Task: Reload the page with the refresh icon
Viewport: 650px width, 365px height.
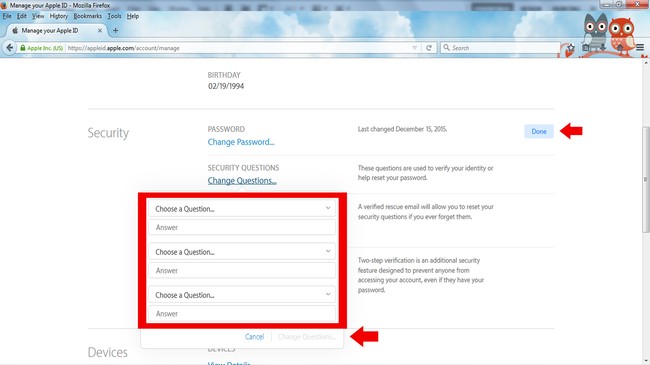Action: pos(429,48)
